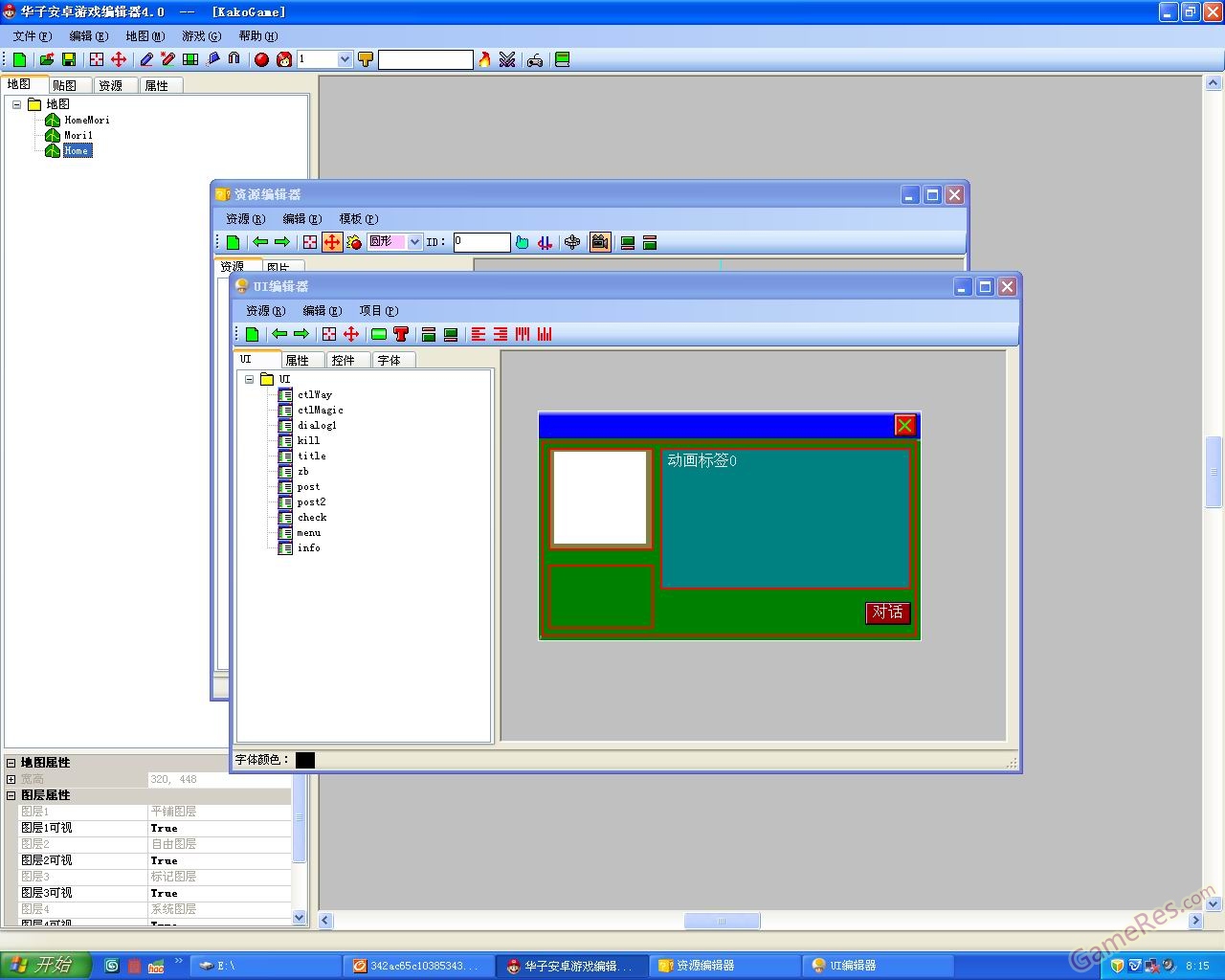Click the open folder icon in main toolbar
Screen dimensions: 1225x980
(x=46, y=59)
